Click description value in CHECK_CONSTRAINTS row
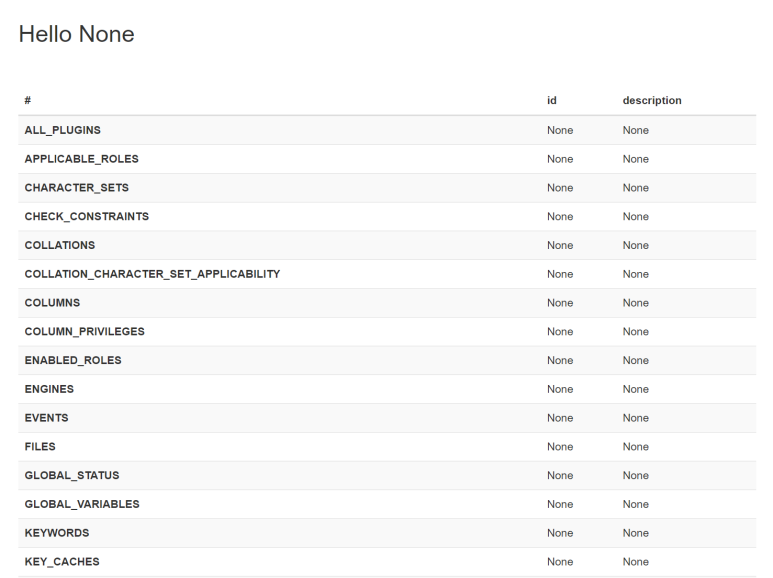The height and width of the screenshot is (578, 773). [x=635, y=217]
